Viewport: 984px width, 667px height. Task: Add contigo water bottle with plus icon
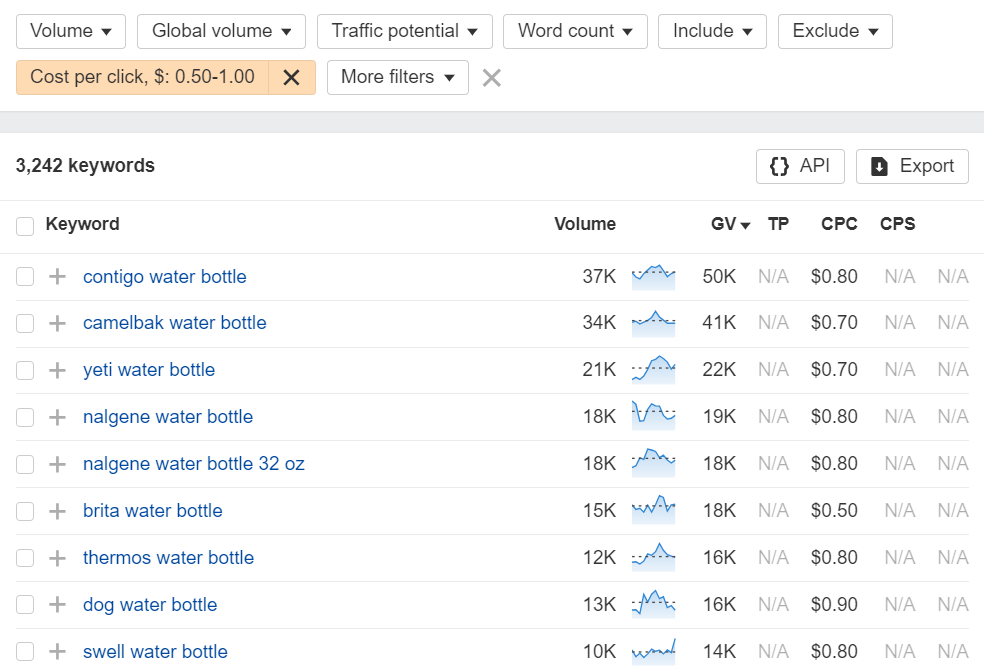coord(57,277)
